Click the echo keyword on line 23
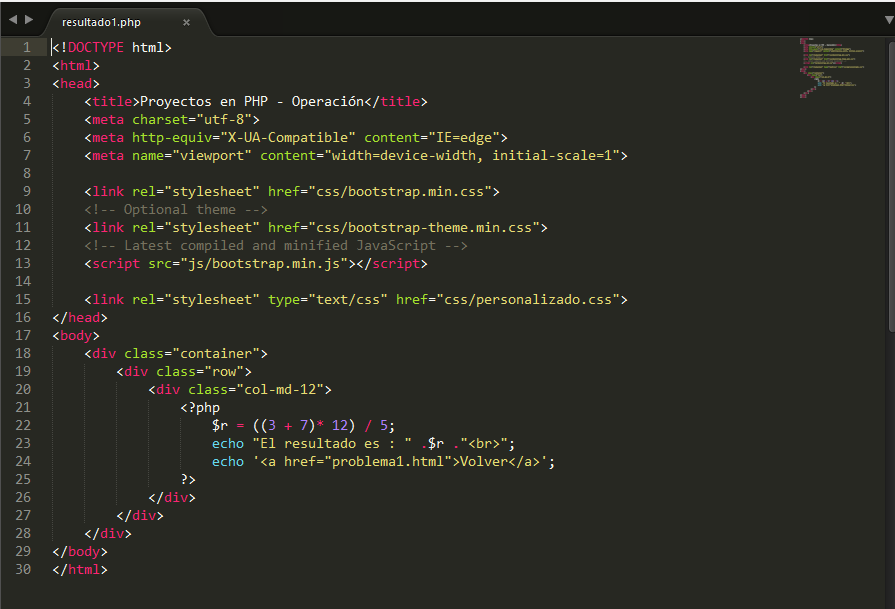 (227, 443)
